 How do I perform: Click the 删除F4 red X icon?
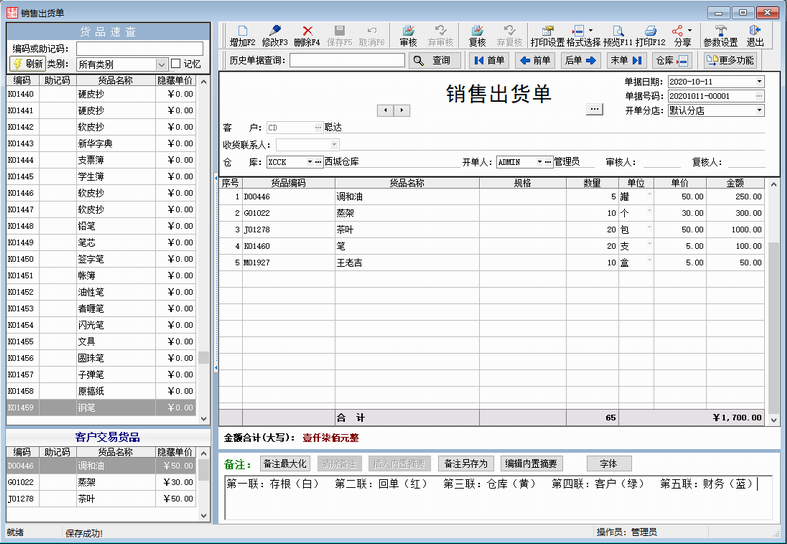[x=307, y=32]
